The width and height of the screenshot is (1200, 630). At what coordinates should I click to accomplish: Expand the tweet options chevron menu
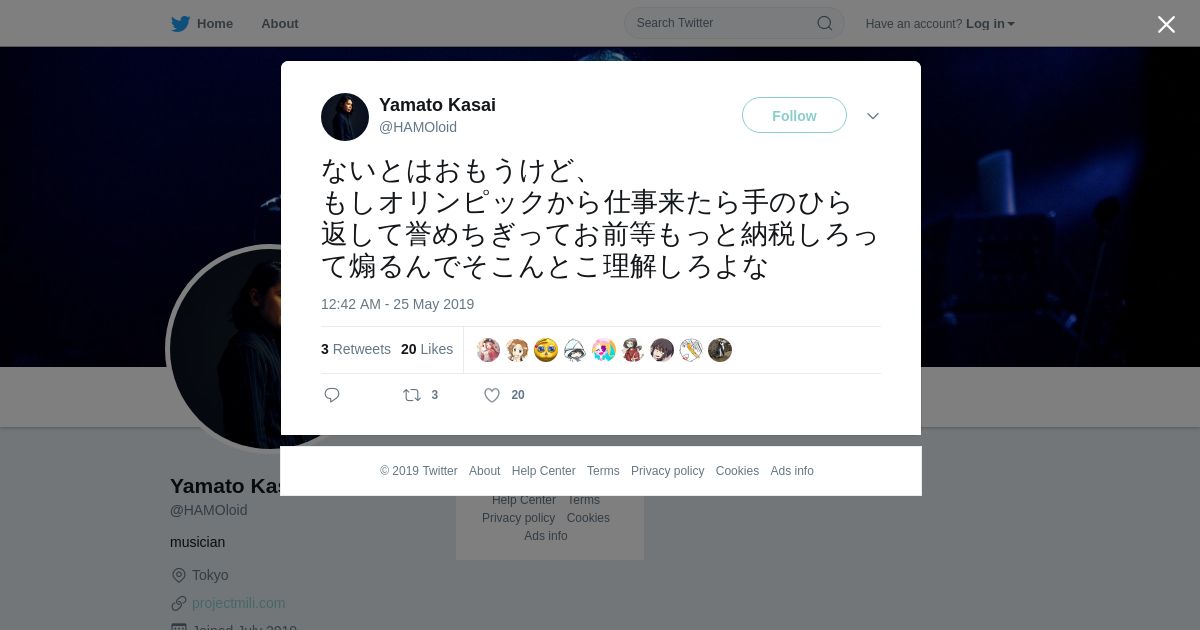tap(873, 116)
